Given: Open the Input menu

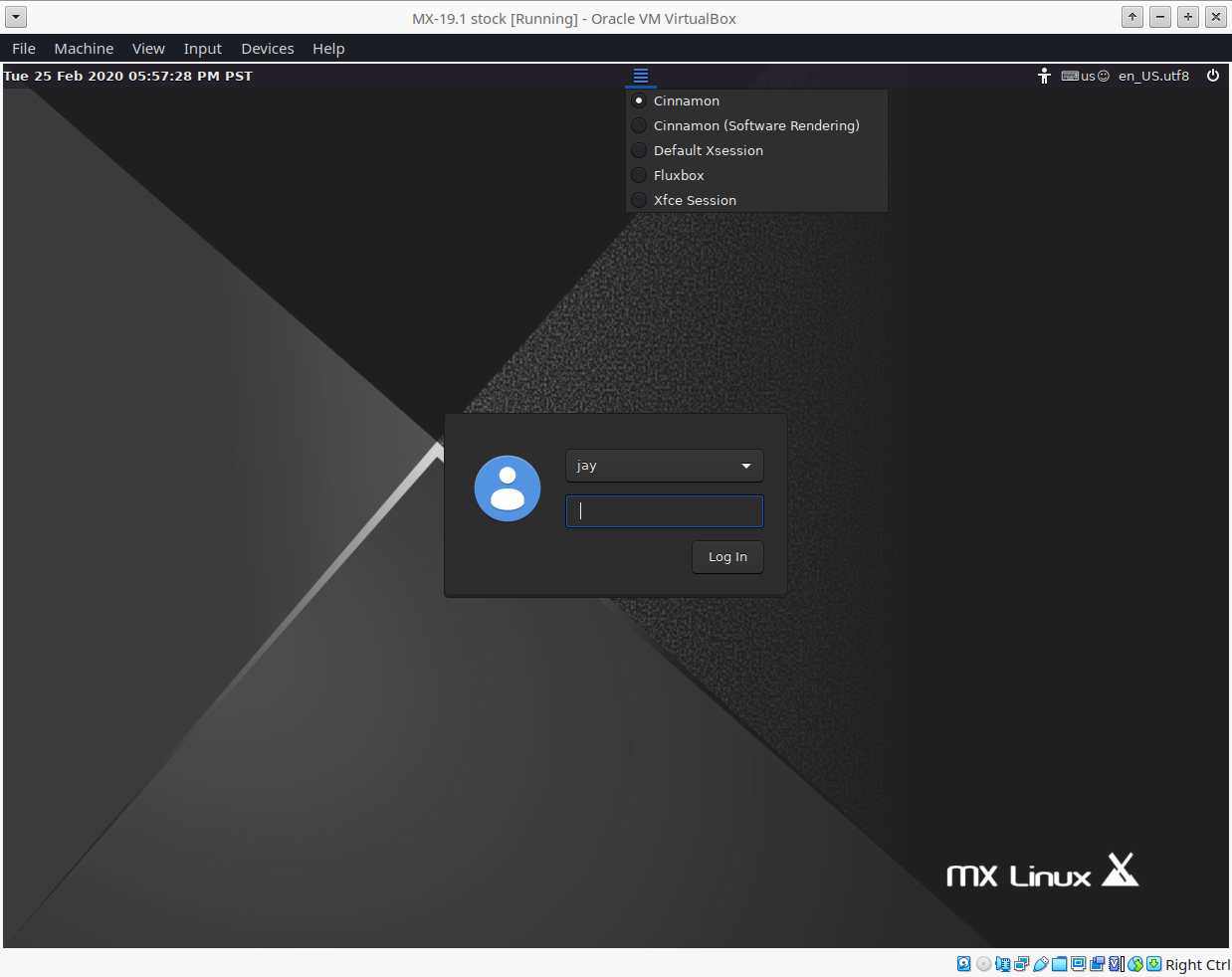Looking at the screenshot, I should click(203, 49).
